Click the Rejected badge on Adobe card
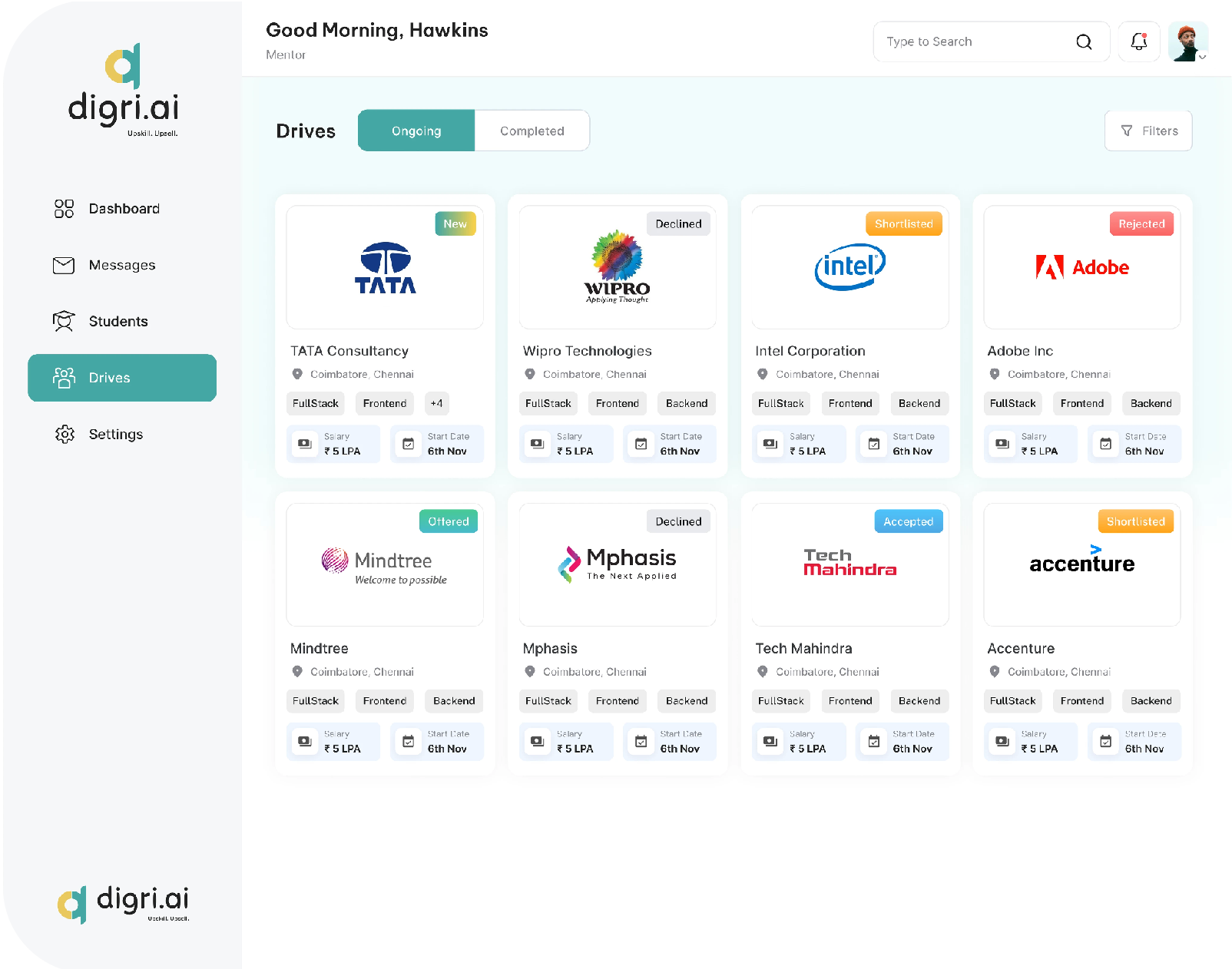The width and height of the screenshot is (1232, 969). (1141, 224)
